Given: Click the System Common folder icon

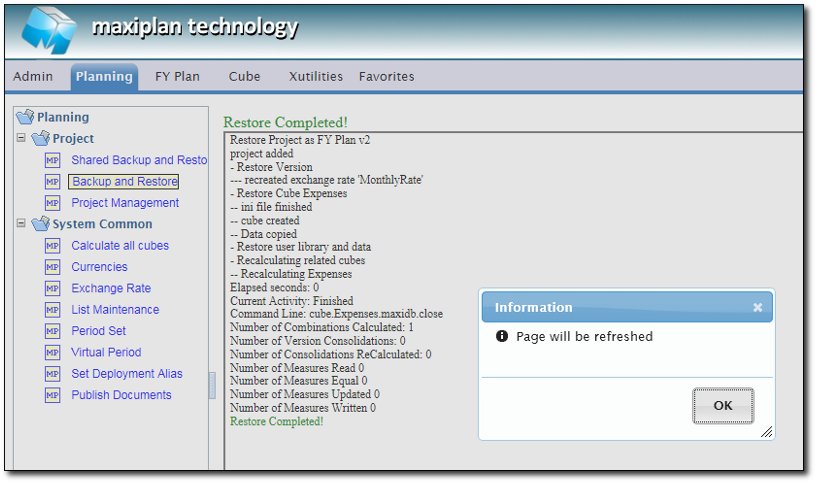Looking at the screenshot, I should coord(41,224).
